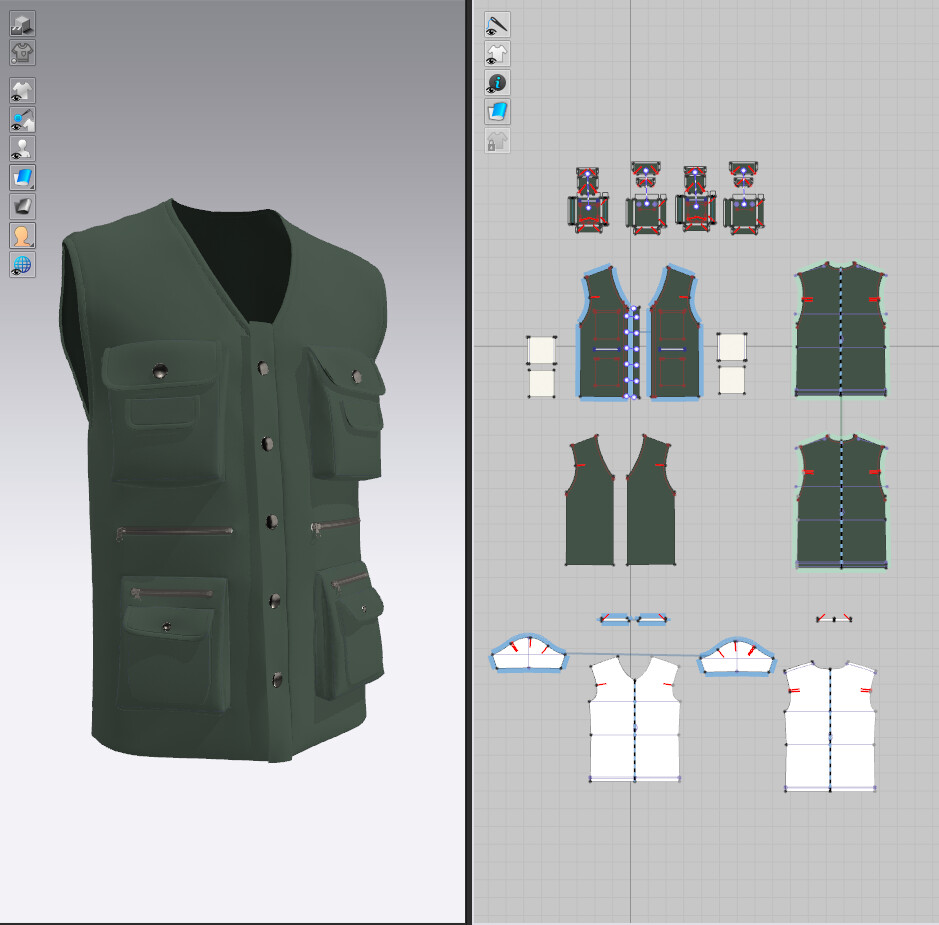Toggle avatar visibility in the 3D viewport
Viewport: 939px width, 925px height.
(22, 146)
